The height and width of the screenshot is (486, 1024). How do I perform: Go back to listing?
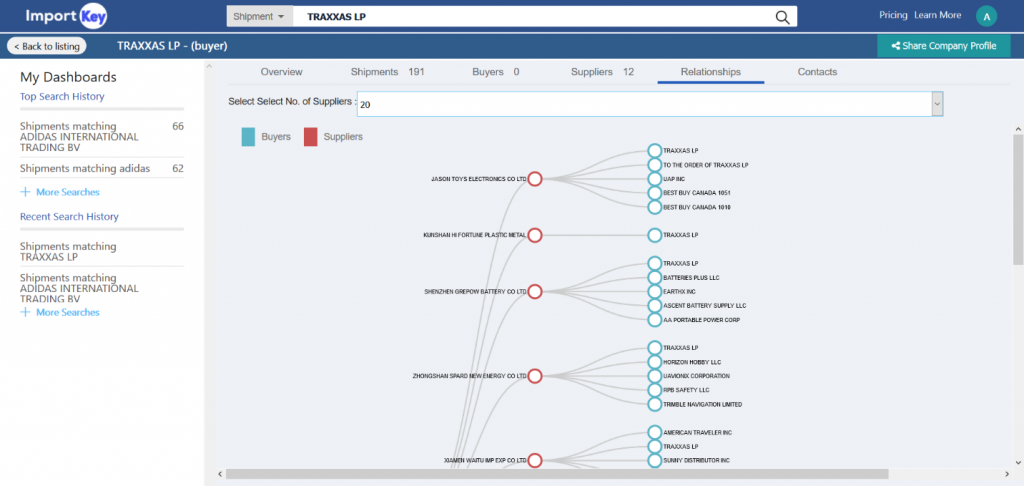coord(46,46)
